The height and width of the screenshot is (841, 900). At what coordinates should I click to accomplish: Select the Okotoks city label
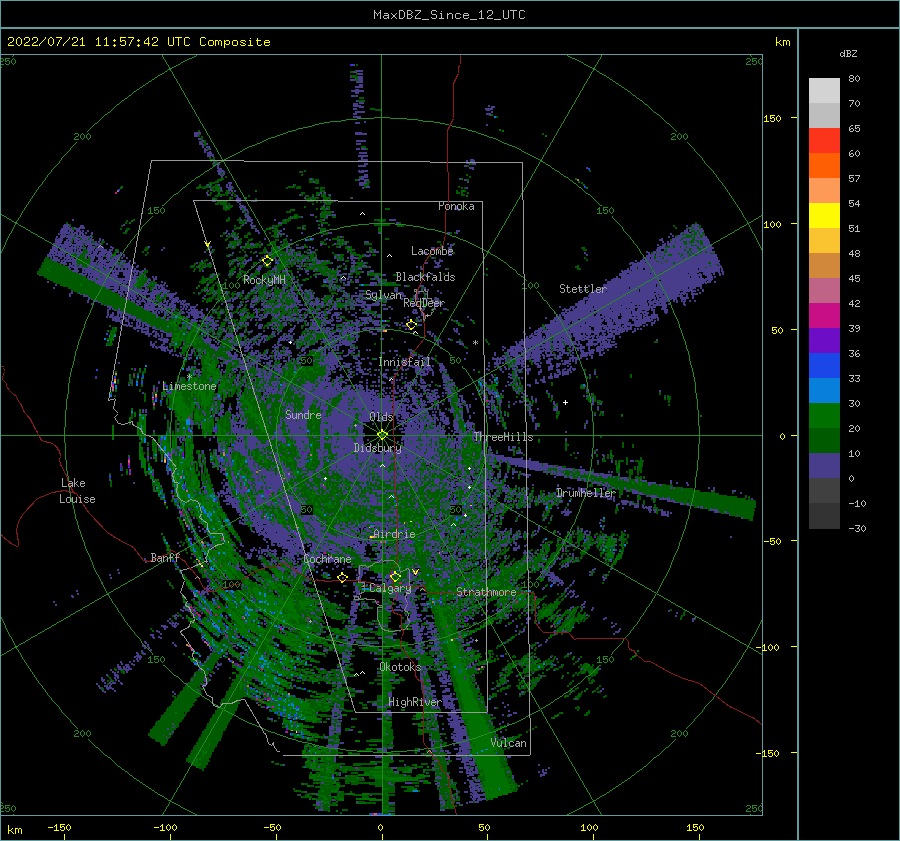[400, 667]
